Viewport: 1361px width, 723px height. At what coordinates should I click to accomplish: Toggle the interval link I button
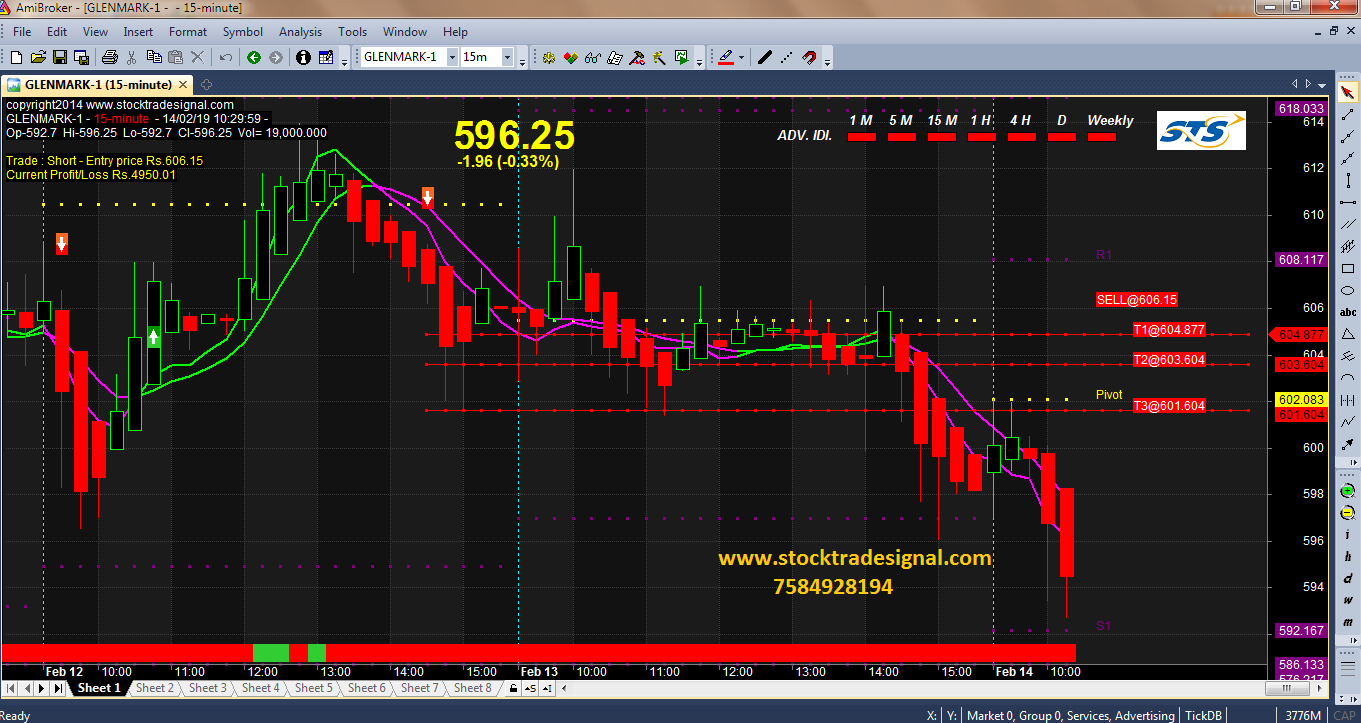click(547, 688)
